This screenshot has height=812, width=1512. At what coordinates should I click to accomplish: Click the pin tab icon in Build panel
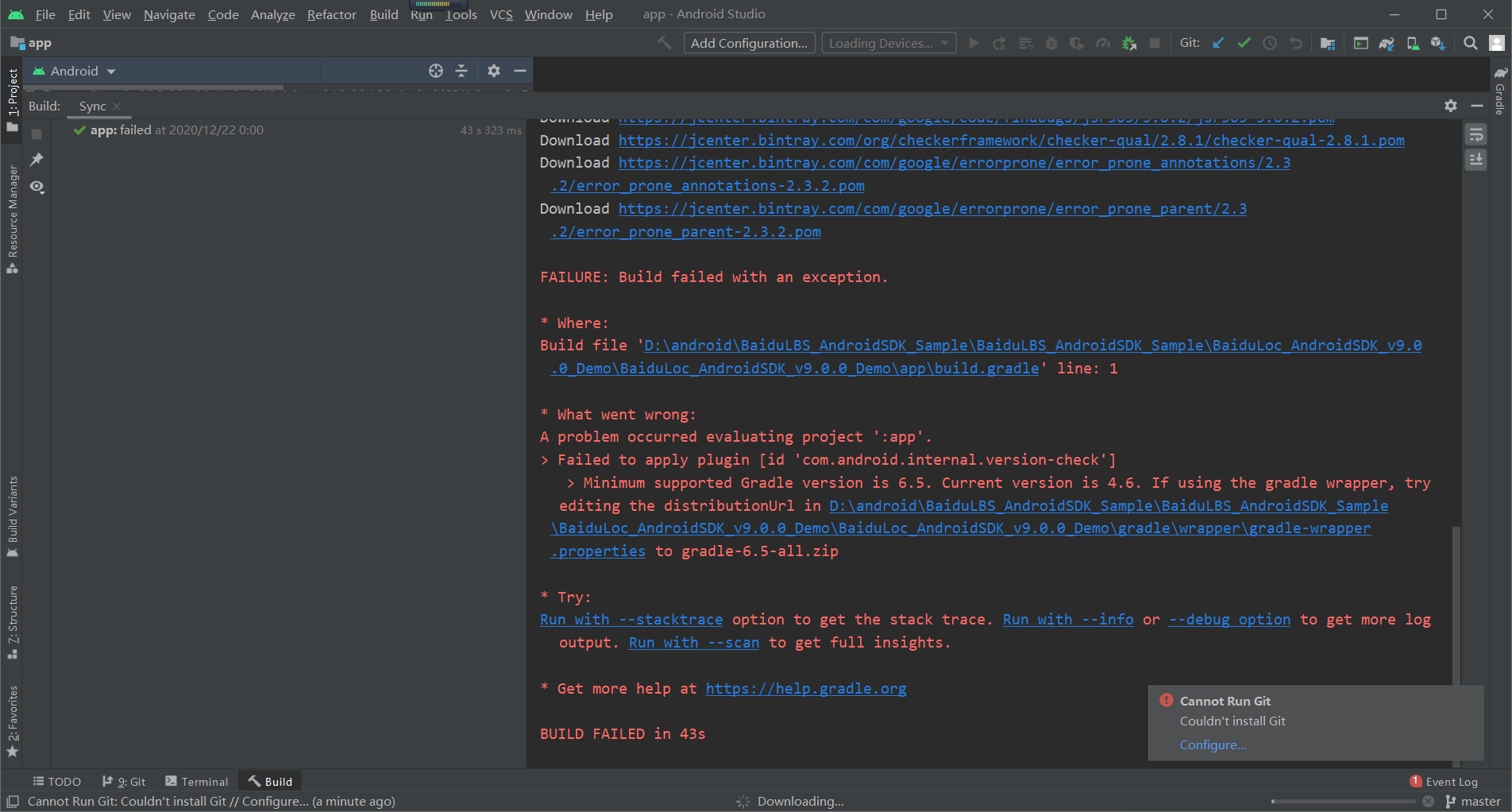pos(37,160)
